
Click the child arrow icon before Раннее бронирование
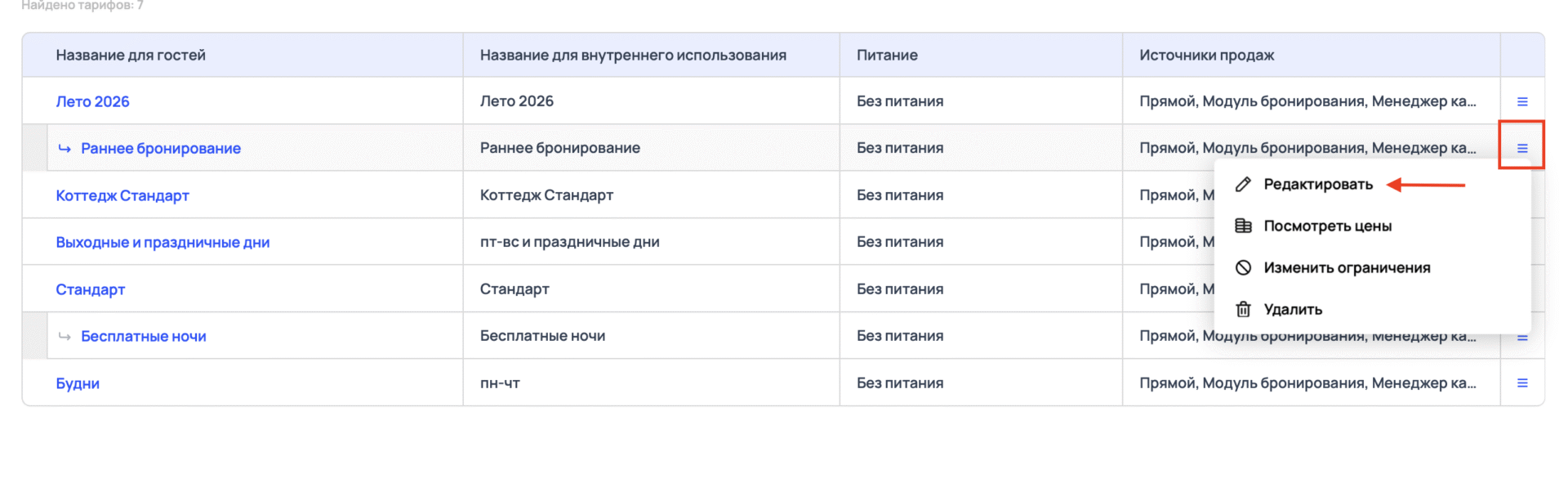(65, 149)
